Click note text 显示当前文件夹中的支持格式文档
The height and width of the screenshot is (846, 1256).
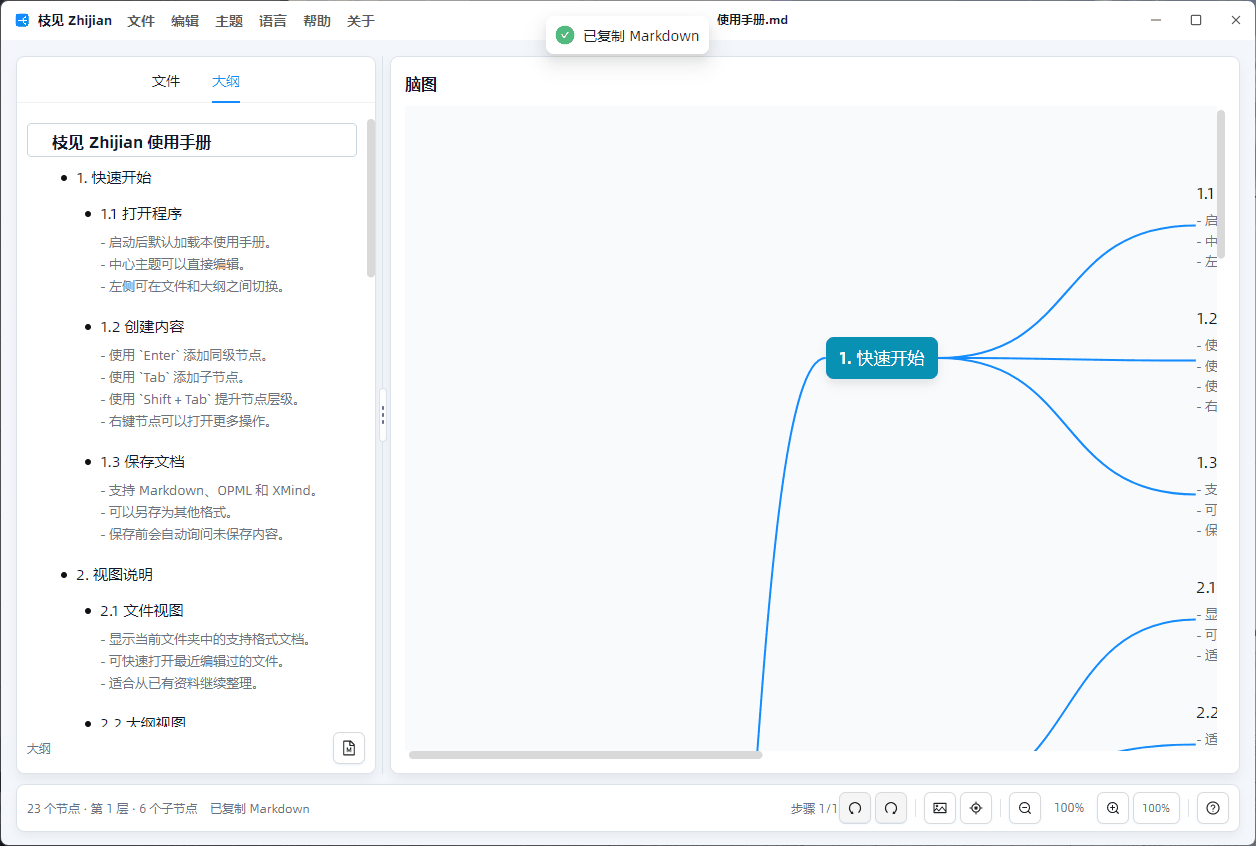coord(206,639)
